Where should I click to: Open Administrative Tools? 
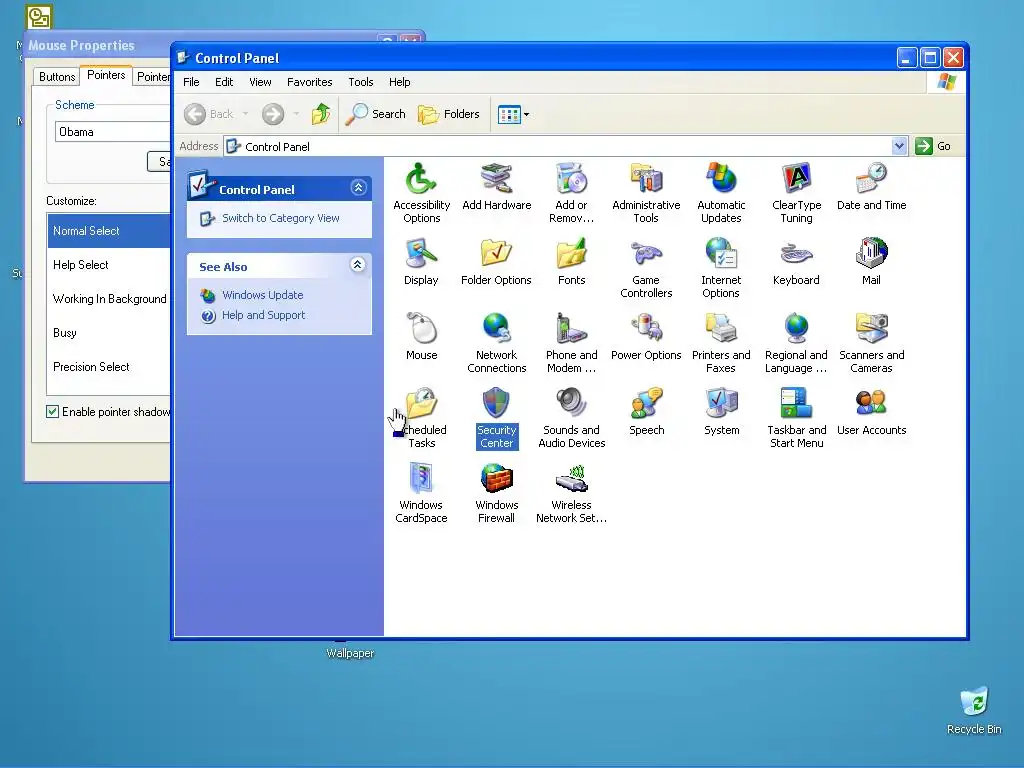[x=646, y=193]
